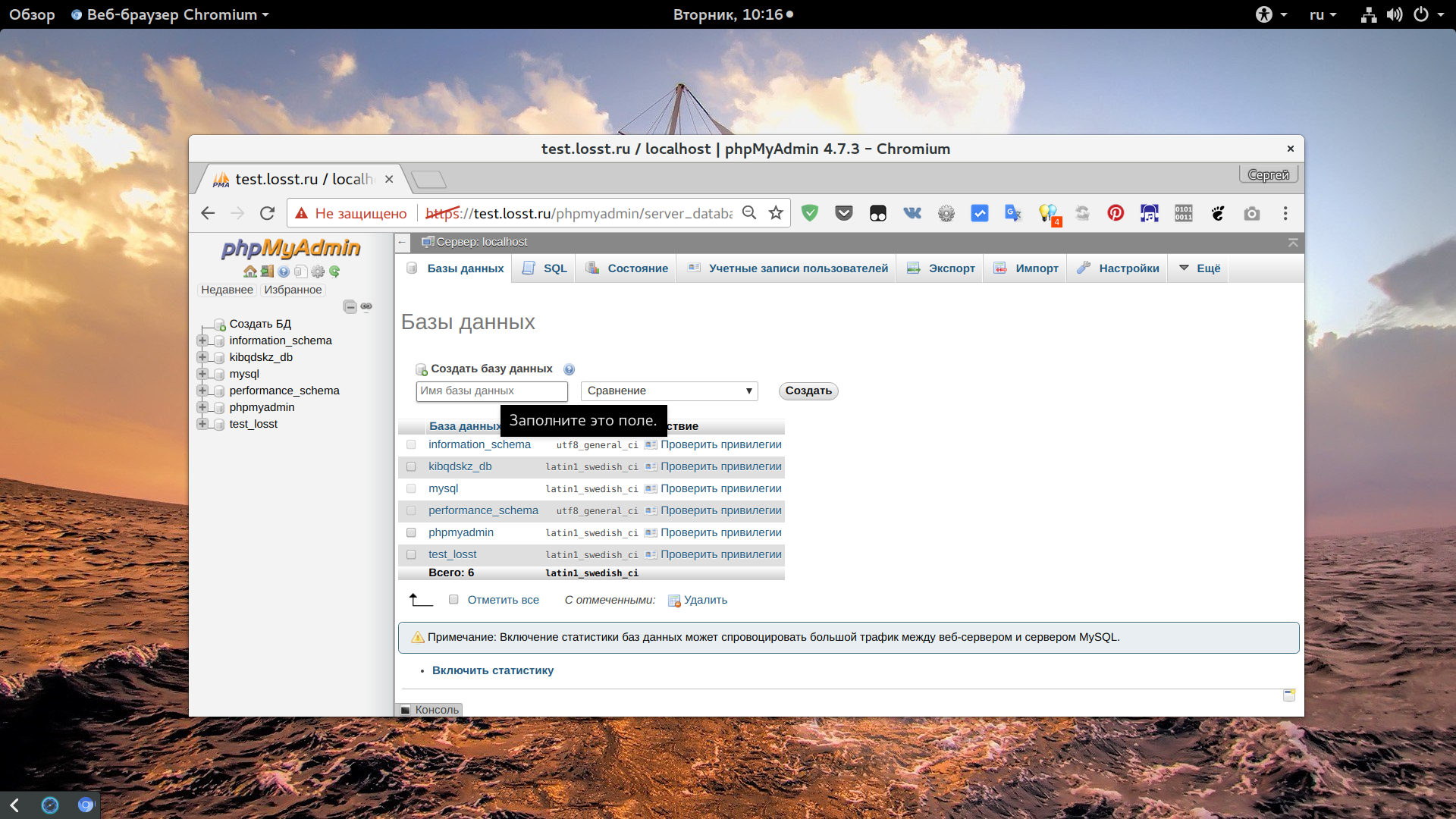Image resolution: width=1456 pixels, height=819 pixels.
Task: Open page settings icon at bottom right
Action: point(1289,695)
